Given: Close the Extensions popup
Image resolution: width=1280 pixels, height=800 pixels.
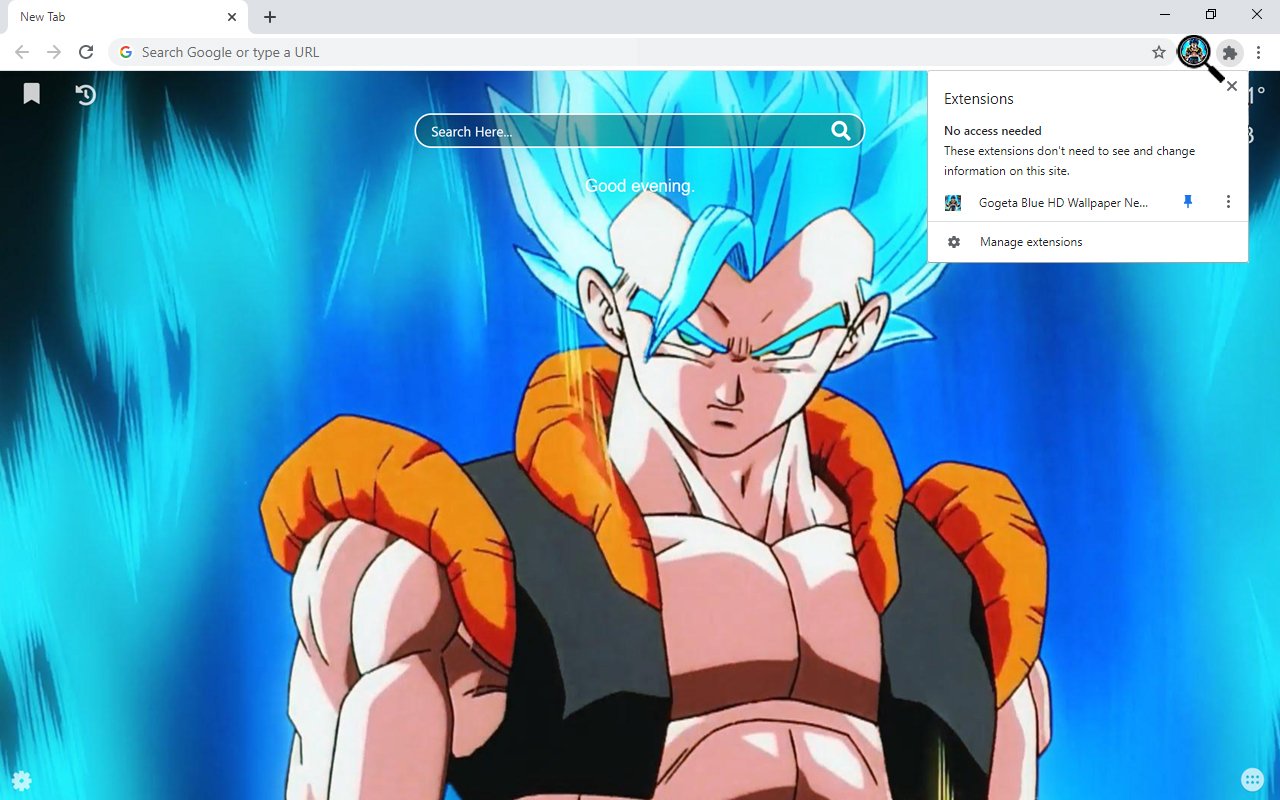Looking at the screenshot, I should click(1232, 86).
